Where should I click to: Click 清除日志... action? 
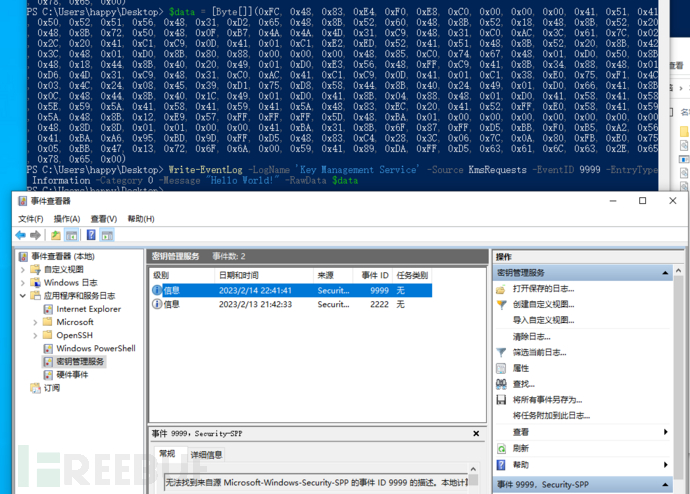click(532, 337)
